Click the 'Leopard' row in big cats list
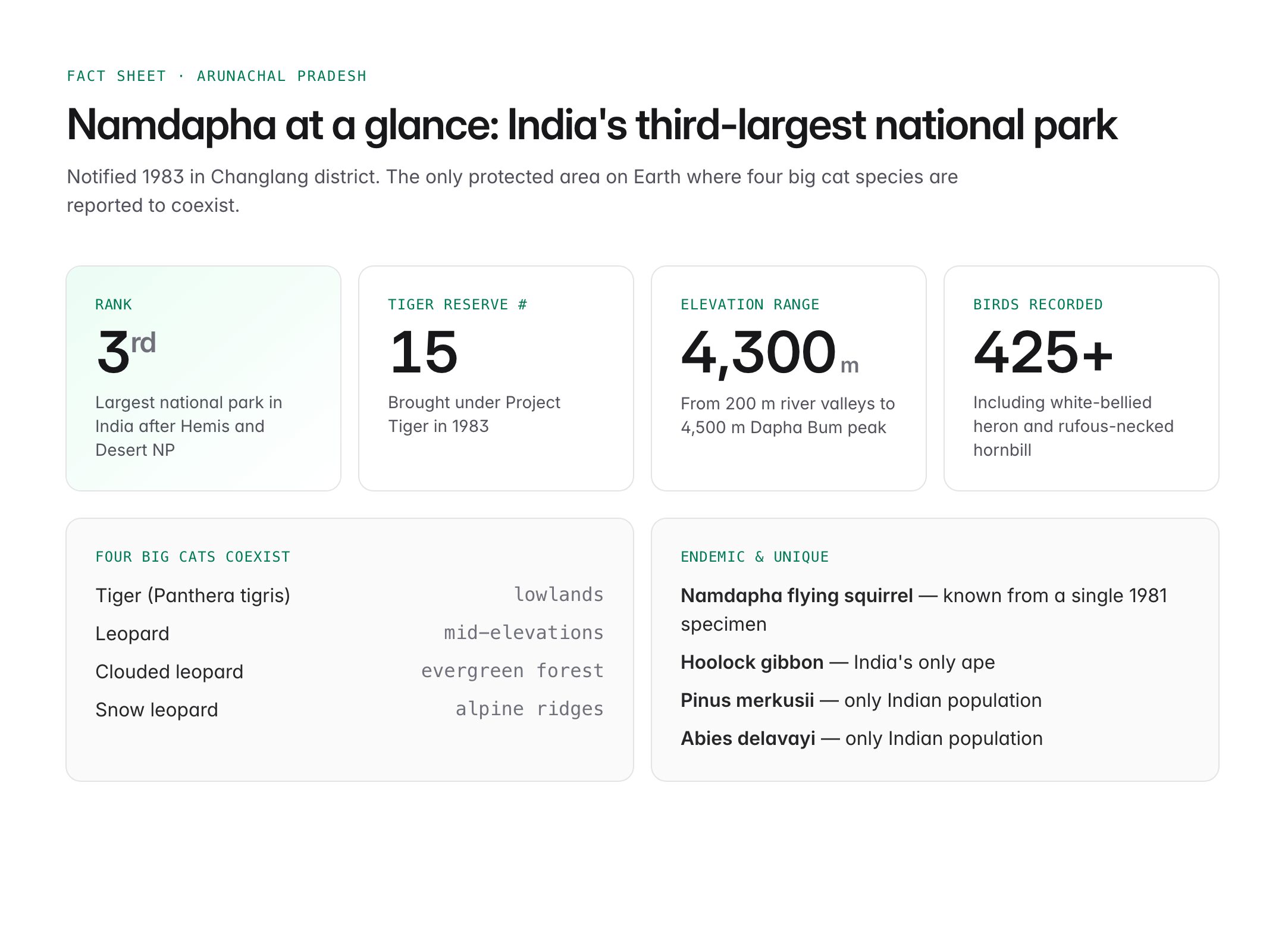Viewport: 1285px width, 952px height. (350, 633)
